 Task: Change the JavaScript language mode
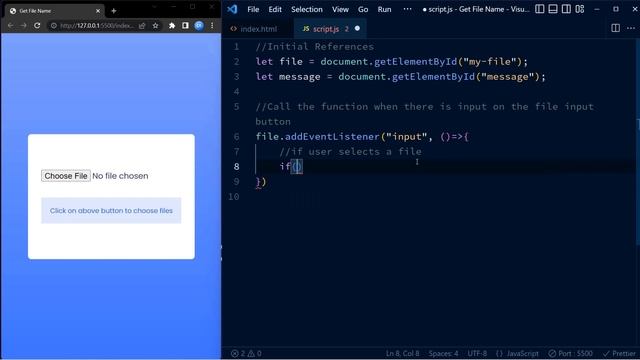tap(517, 353)
